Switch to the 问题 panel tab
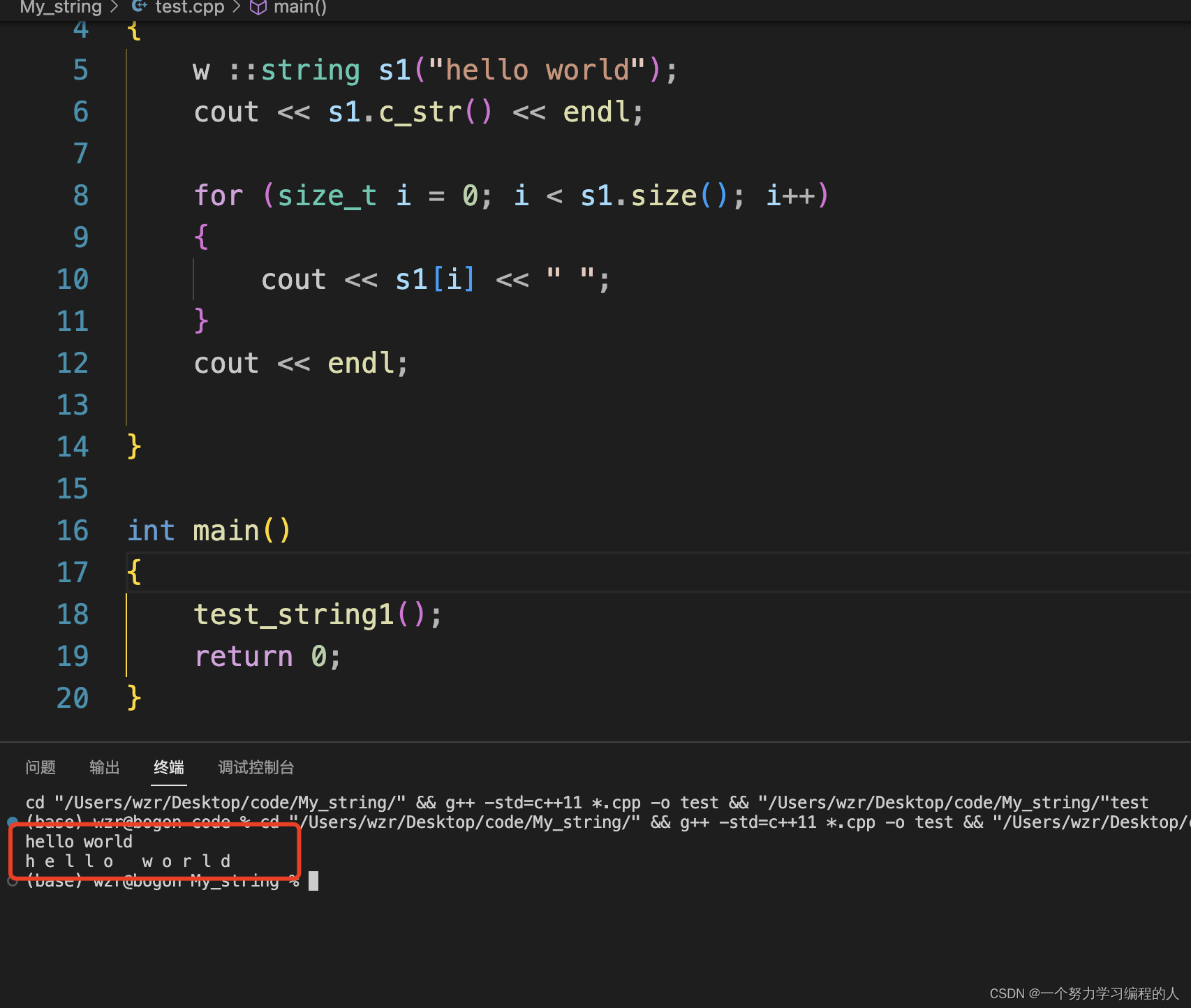The height and width of the screenshot is (1008, 1191). 40,766
